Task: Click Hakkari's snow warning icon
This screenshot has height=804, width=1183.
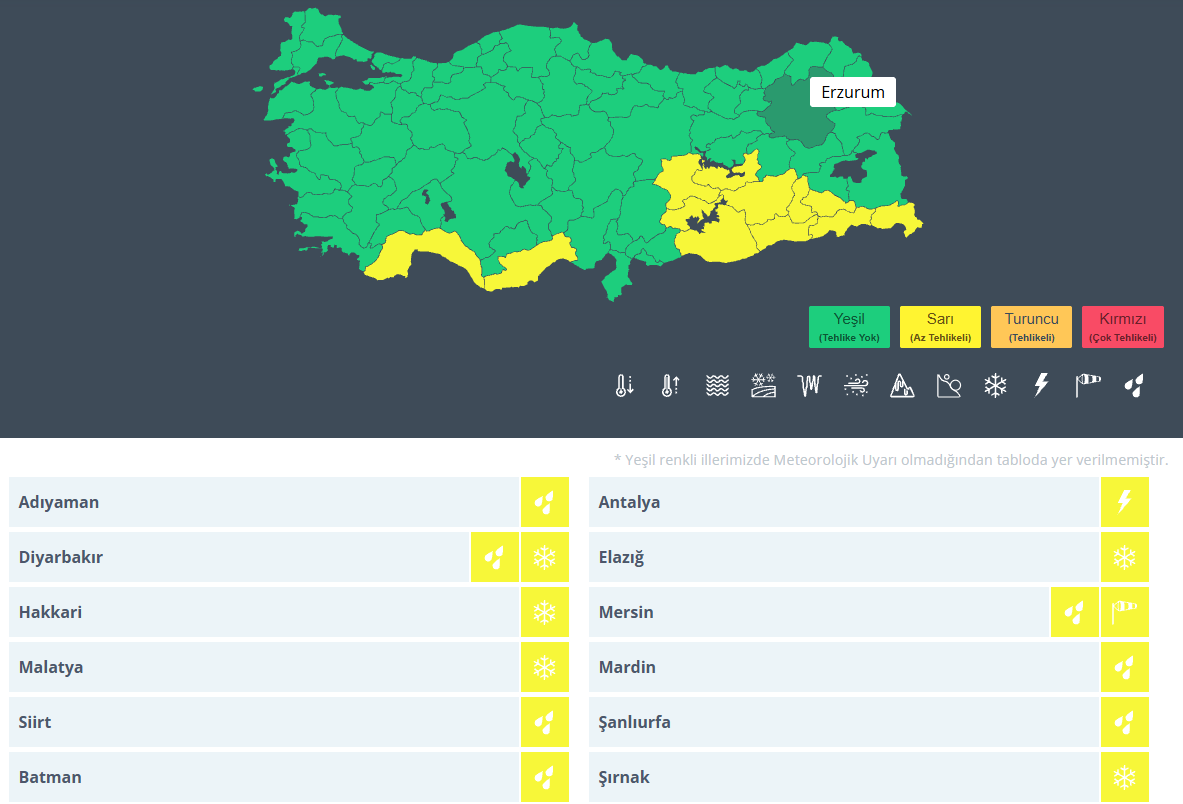Action: coord(544,612)
